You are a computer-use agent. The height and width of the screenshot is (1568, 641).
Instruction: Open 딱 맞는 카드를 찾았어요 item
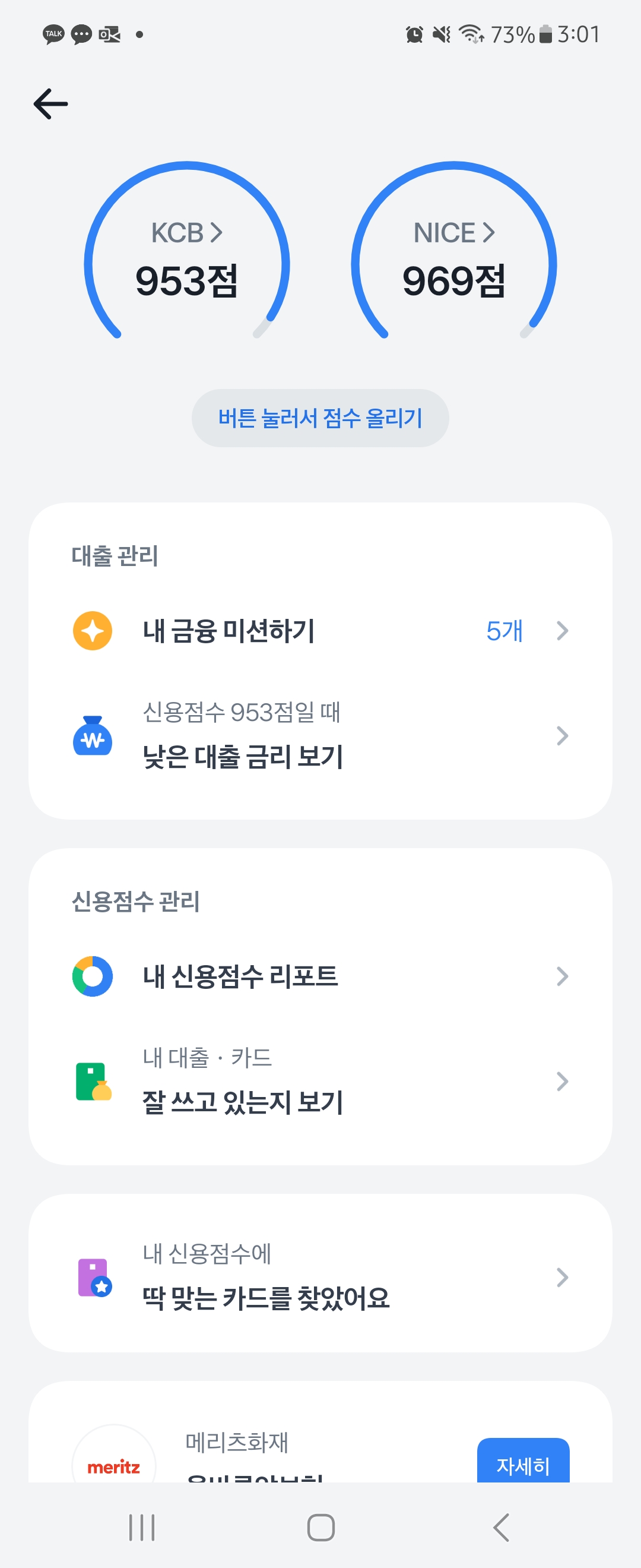[266, 1297]
